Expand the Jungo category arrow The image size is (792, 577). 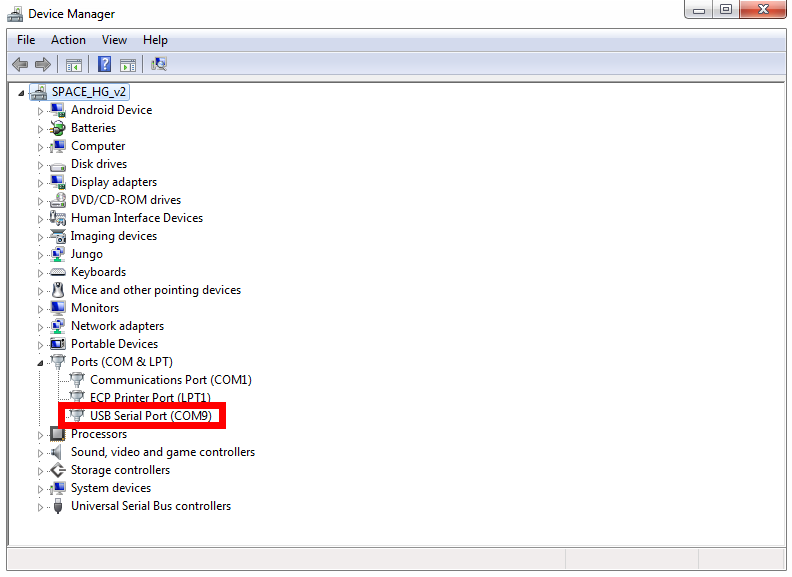[x=40, y=255]
